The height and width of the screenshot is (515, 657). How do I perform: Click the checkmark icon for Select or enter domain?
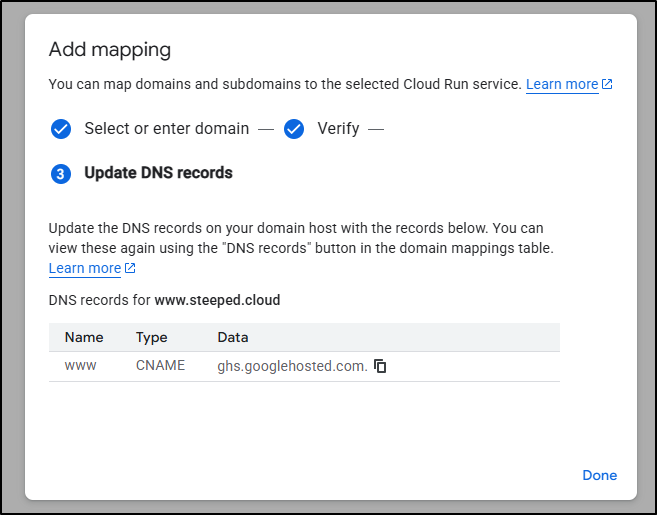(61, 129)
